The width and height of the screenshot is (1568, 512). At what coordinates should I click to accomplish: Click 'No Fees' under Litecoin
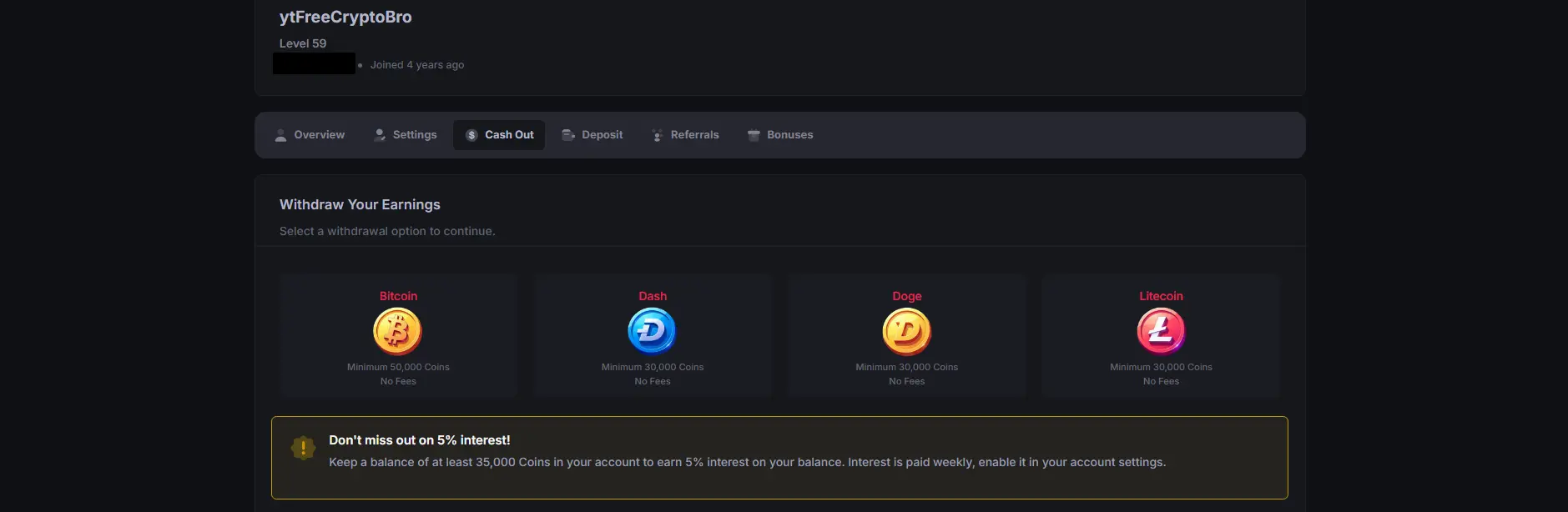pyautogui.click(x=1161, y=381)
